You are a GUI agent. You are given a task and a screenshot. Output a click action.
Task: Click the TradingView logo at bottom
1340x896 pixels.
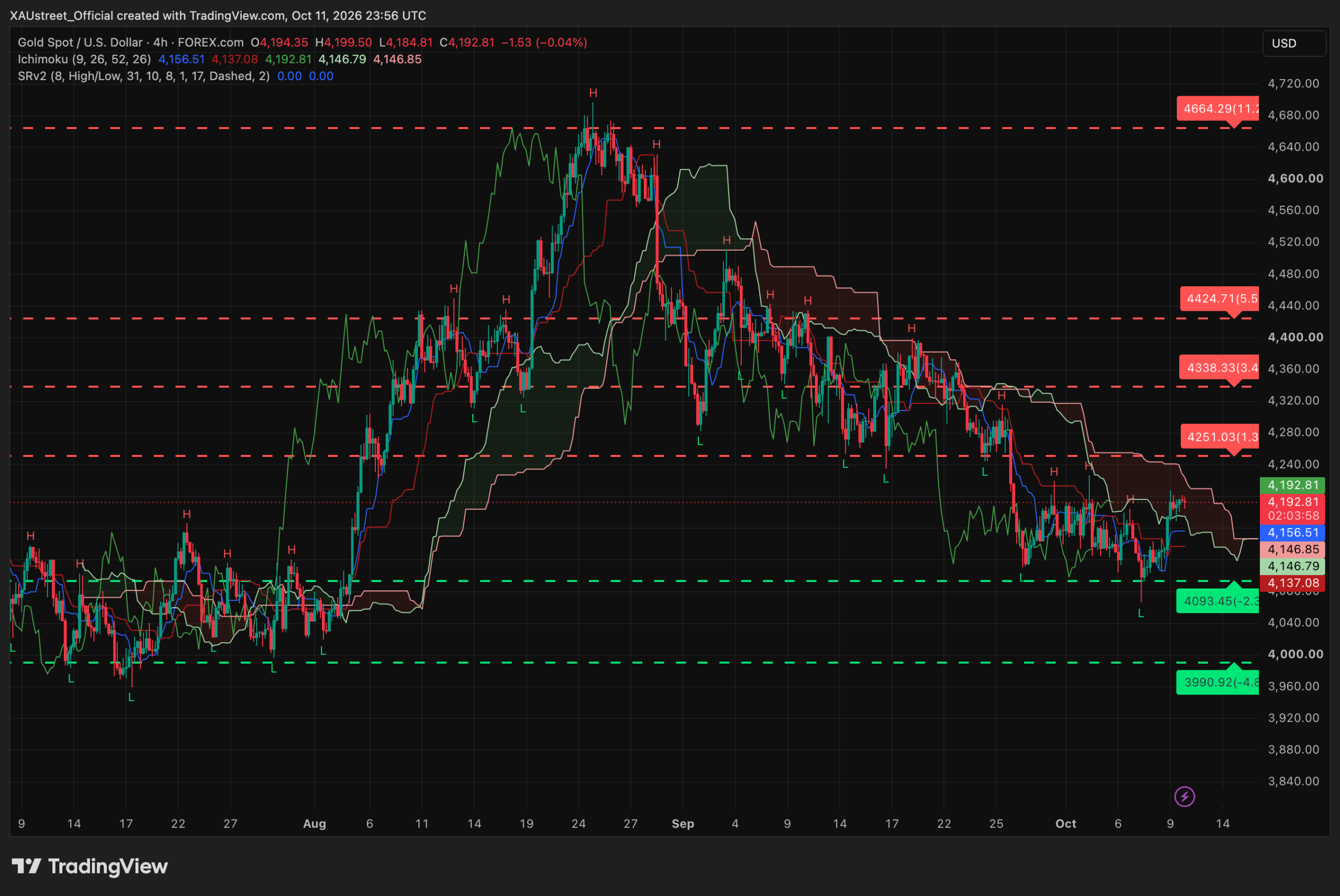click(x=90, y=866)
